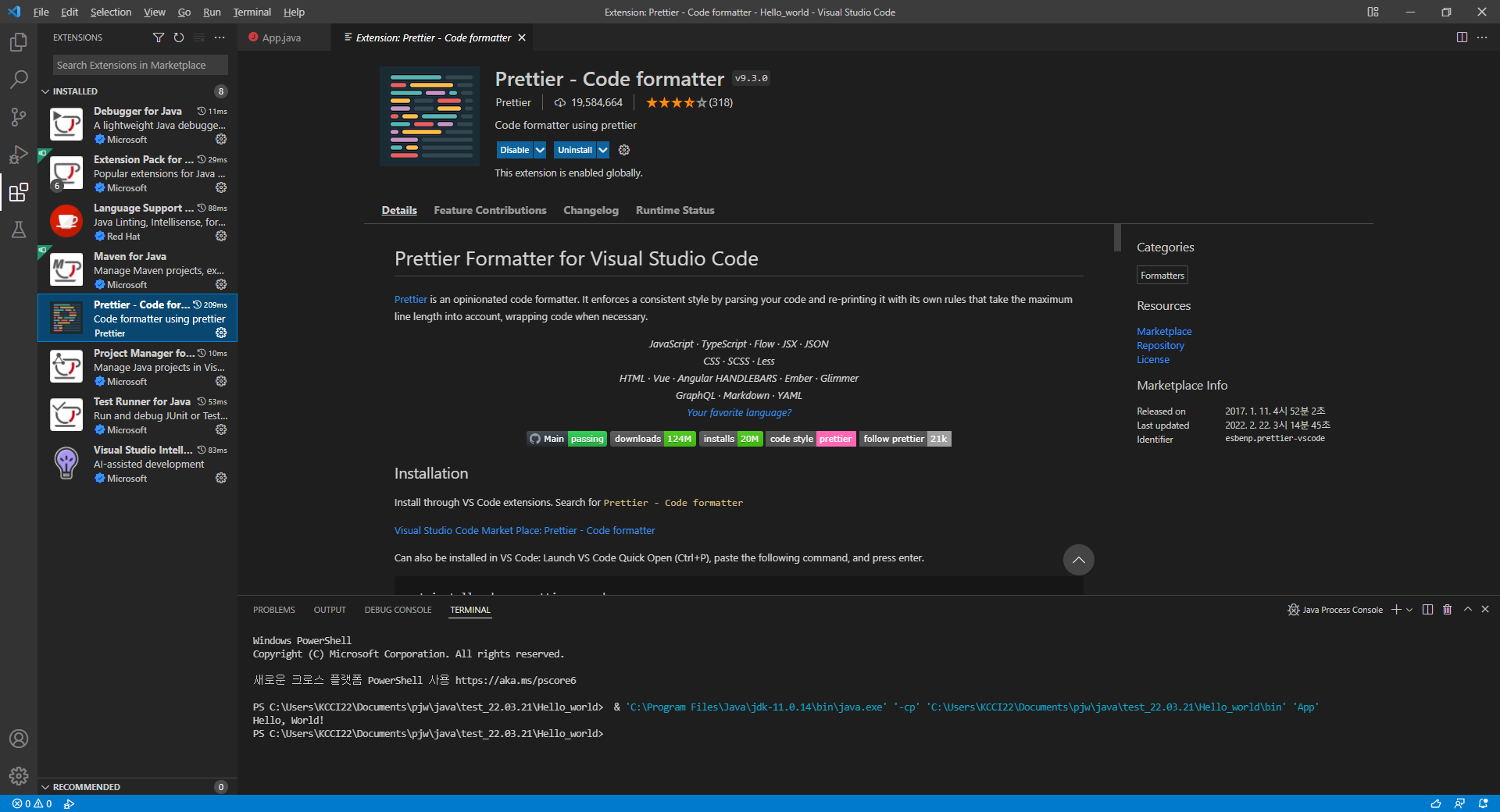This screenshot has height=812, width=1500.
Task: Expand the Uninstall button dropdown arrow
Action: click(x=603, y=150)
